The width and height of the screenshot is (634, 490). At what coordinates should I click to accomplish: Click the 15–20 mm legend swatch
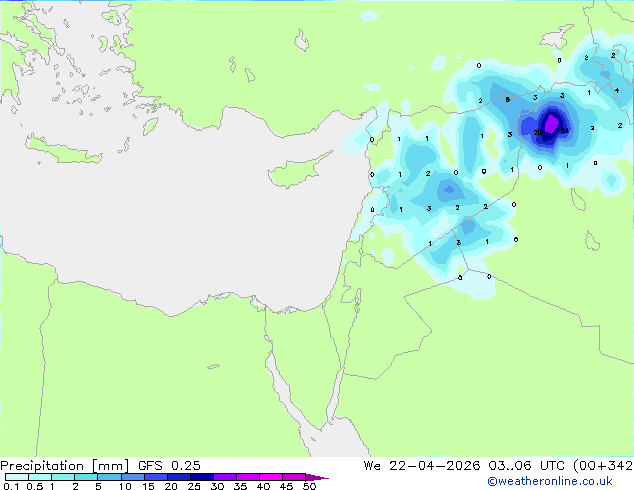pos(155,477)
